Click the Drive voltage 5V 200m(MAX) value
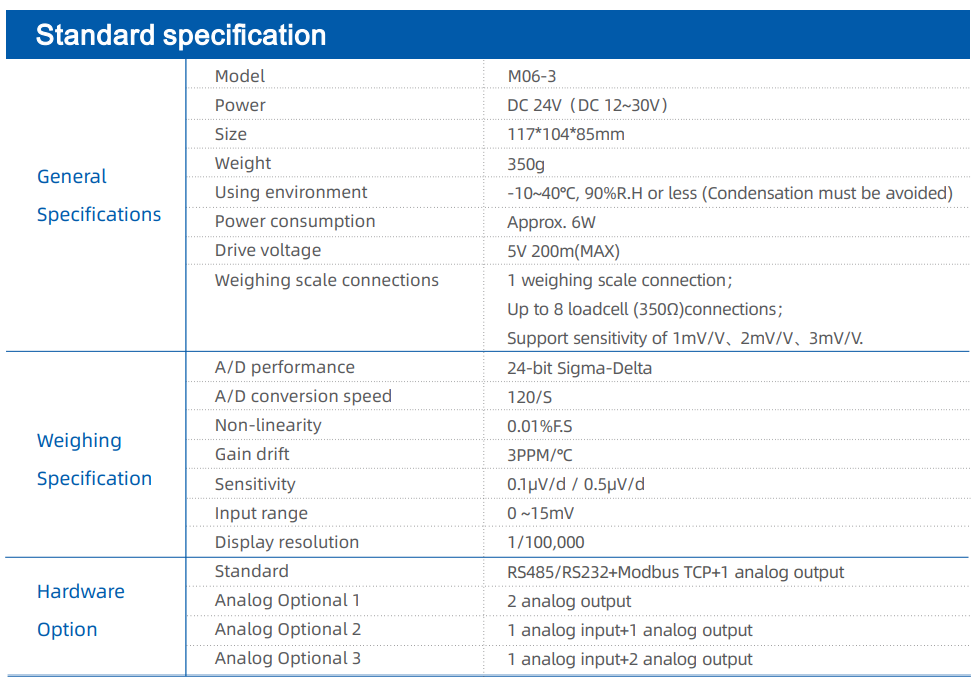This screenshot has width=979, height=687. click(563, 251)
